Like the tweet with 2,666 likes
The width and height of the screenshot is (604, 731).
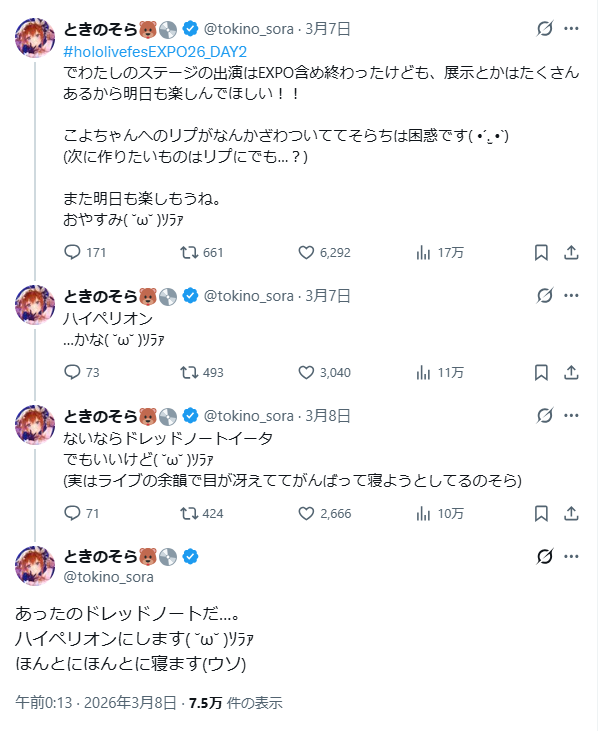[307, 513]
